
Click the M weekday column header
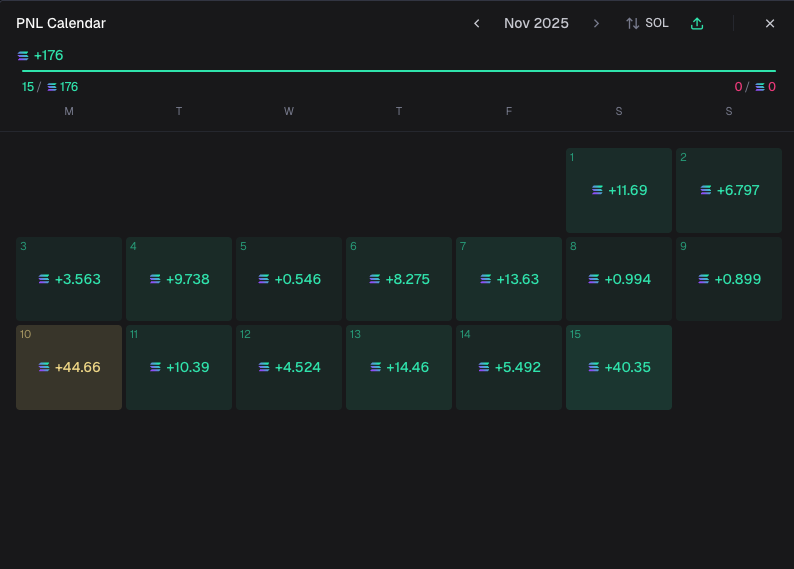click(x=69, y=111)
